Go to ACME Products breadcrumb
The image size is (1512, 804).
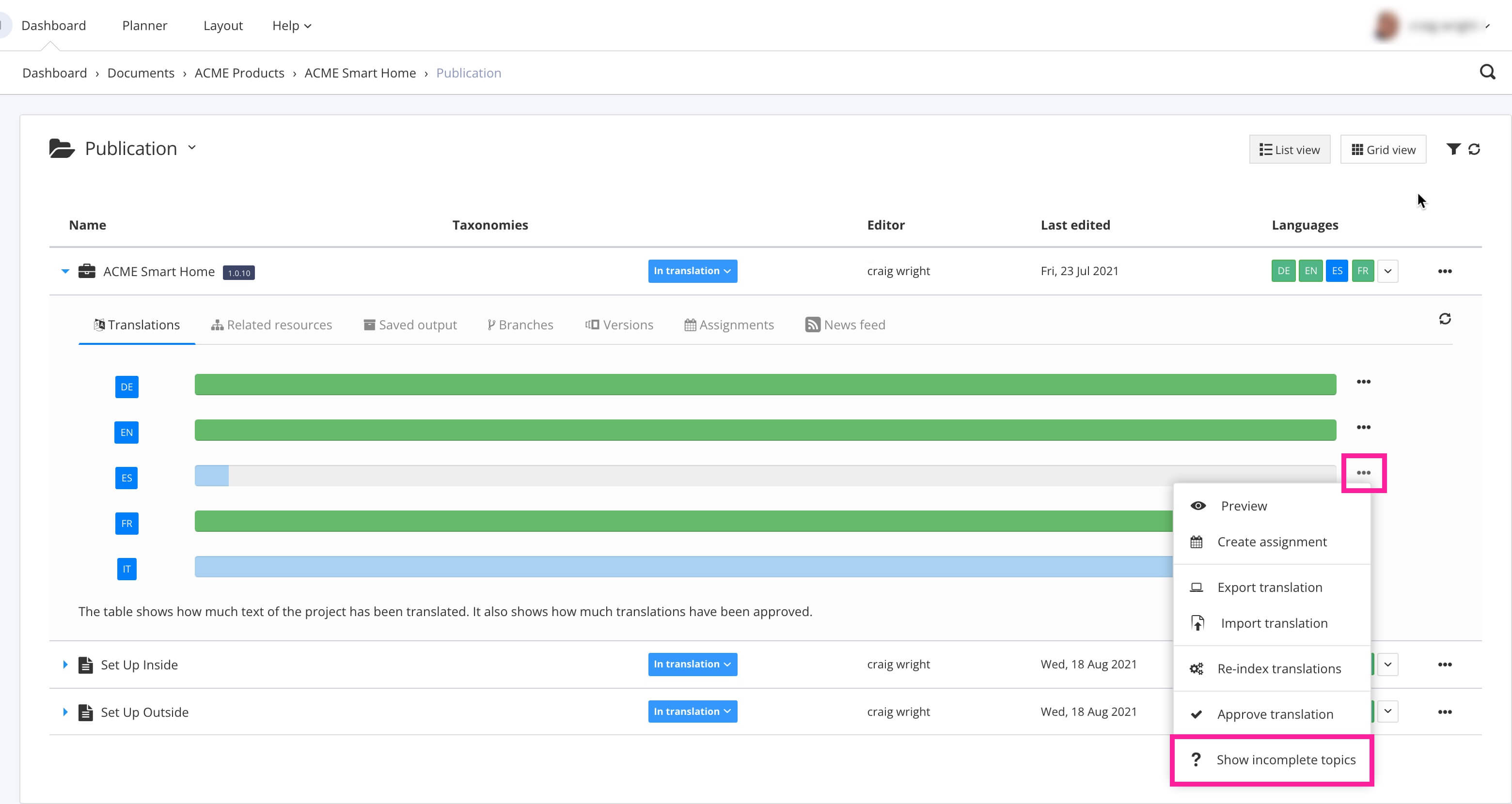click(239, 73)
